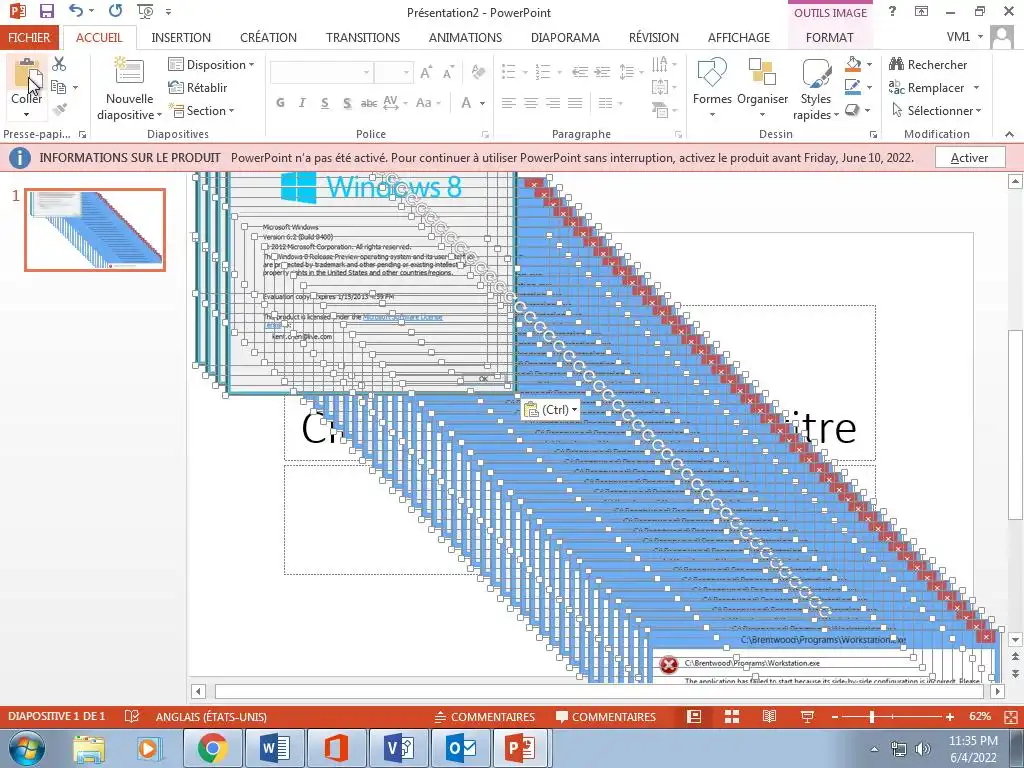Click the zoom out minus button
The width and height of the screenshot is (1024, 768).
click(x=835, y=716)
